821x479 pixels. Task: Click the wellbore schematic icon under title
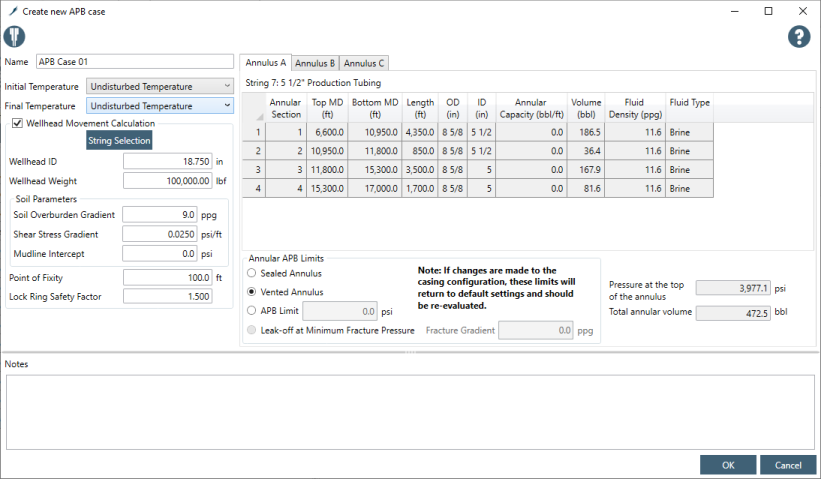coord(14,37)
